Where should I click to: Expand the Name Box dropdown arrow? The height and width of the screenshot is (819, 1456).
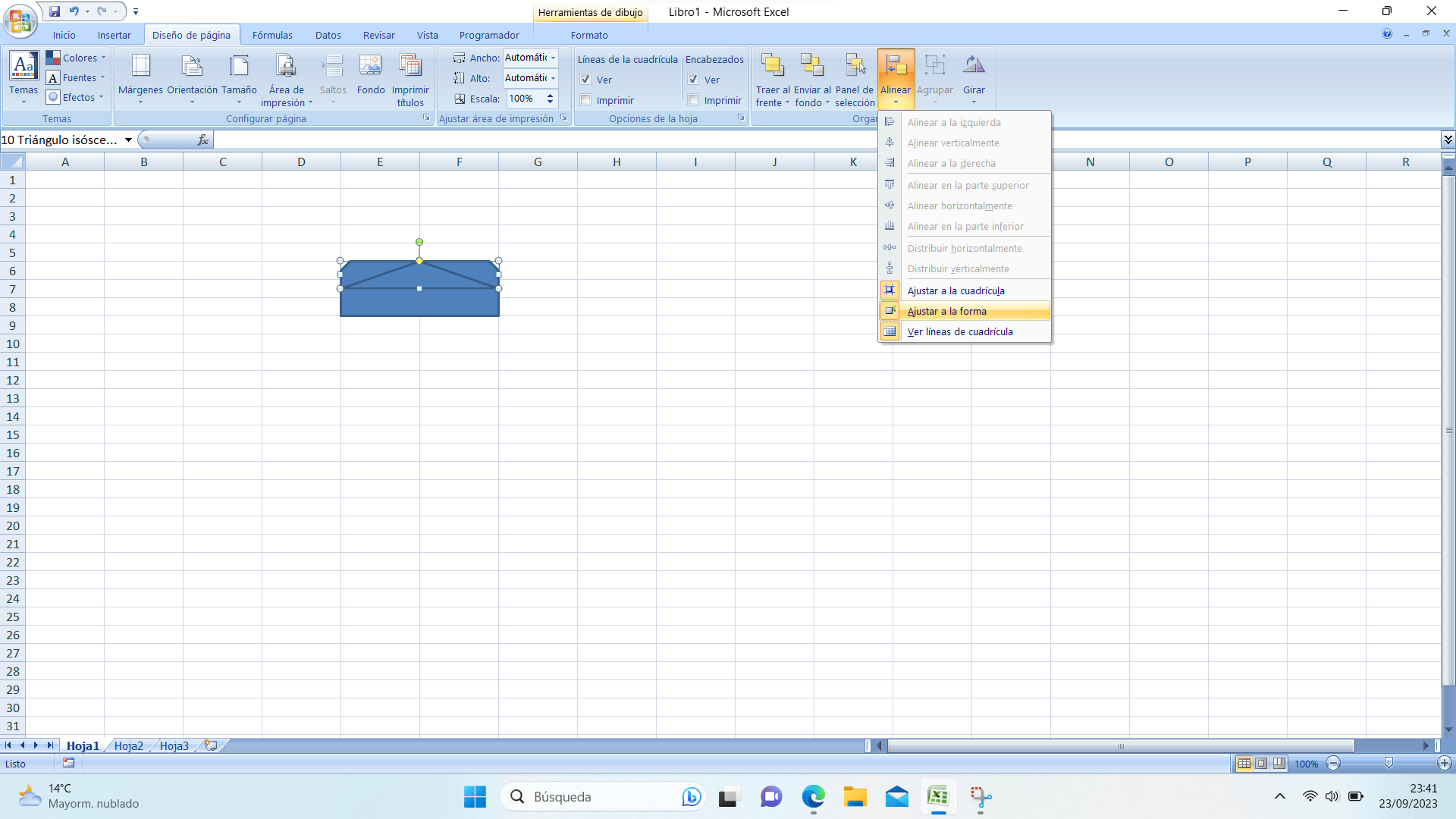click(x=128, y=140)
